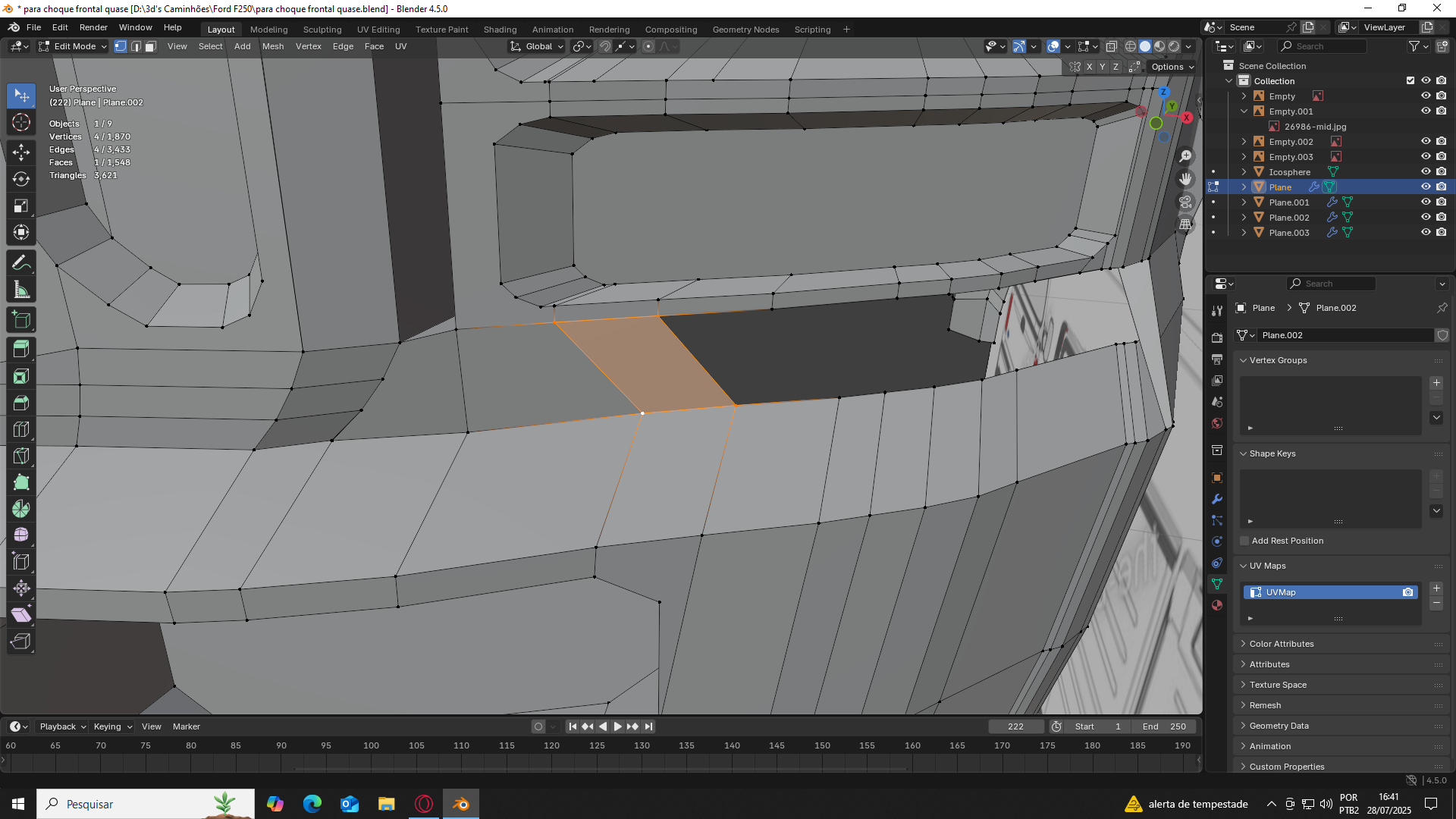Select the Knife tool in toolbar
This screenshot has height=819, width=1456.
pos(21,456)
